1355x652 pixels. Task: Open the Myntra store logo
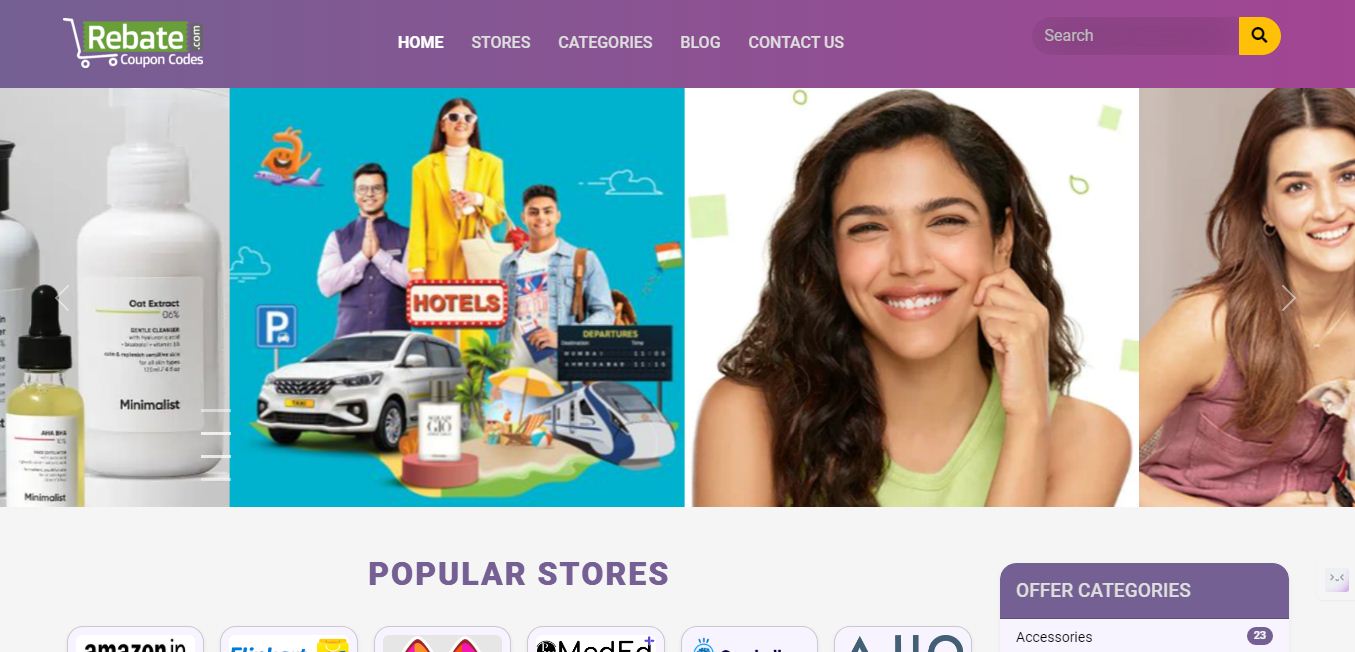coord(442,640)
